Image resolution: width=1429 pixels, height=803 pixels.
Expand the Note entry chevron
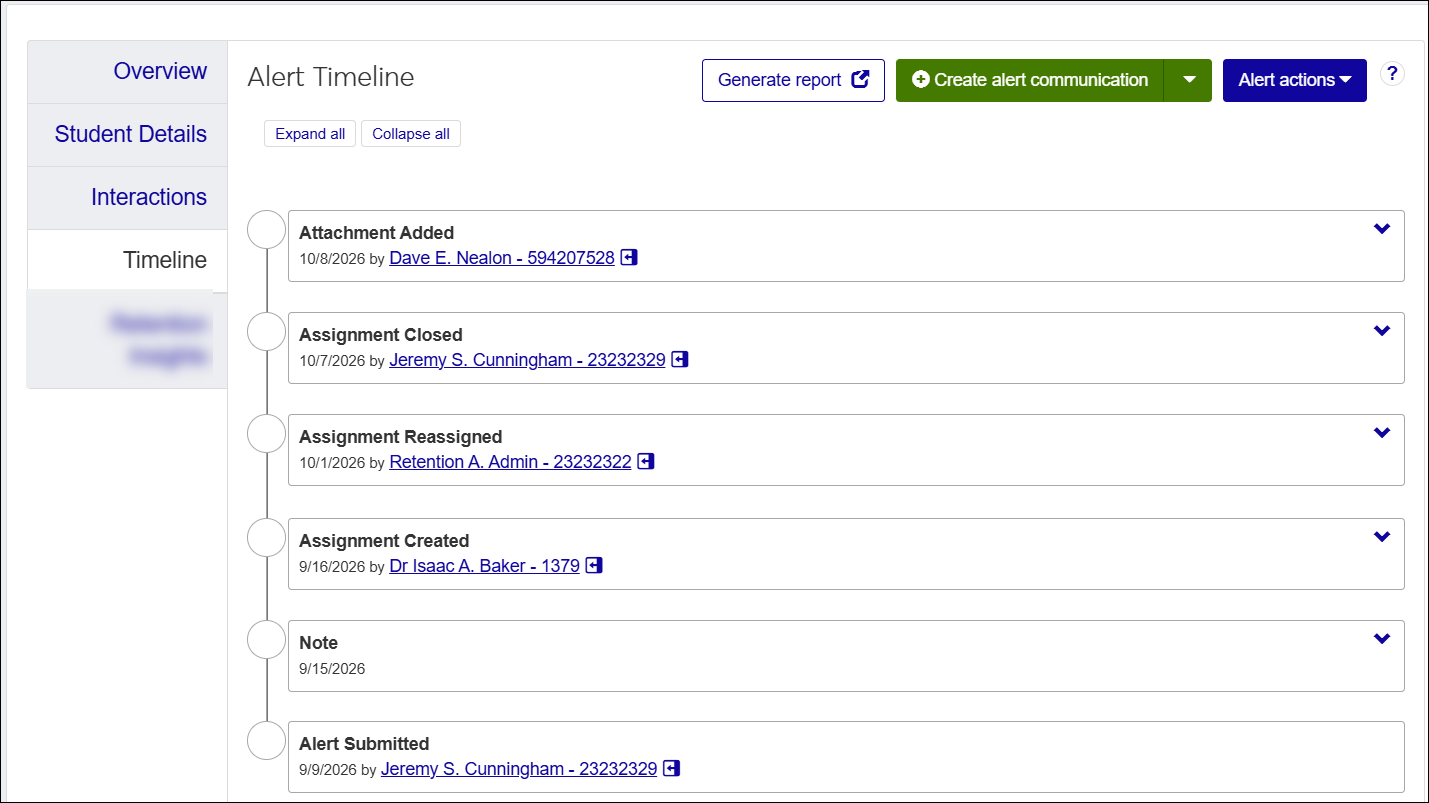pos(1382,639)
